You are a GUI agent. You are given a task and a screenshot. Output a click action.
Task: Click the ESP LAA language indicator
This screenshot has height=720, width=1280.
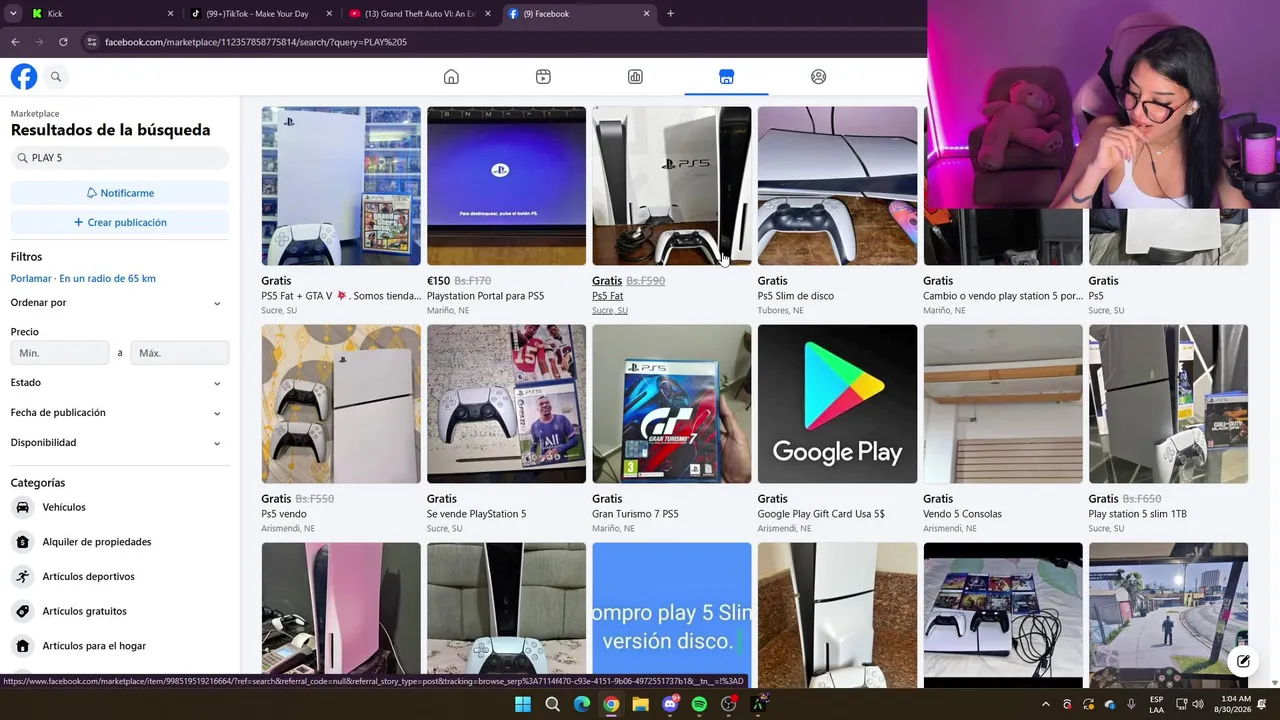pos(1157,704)
